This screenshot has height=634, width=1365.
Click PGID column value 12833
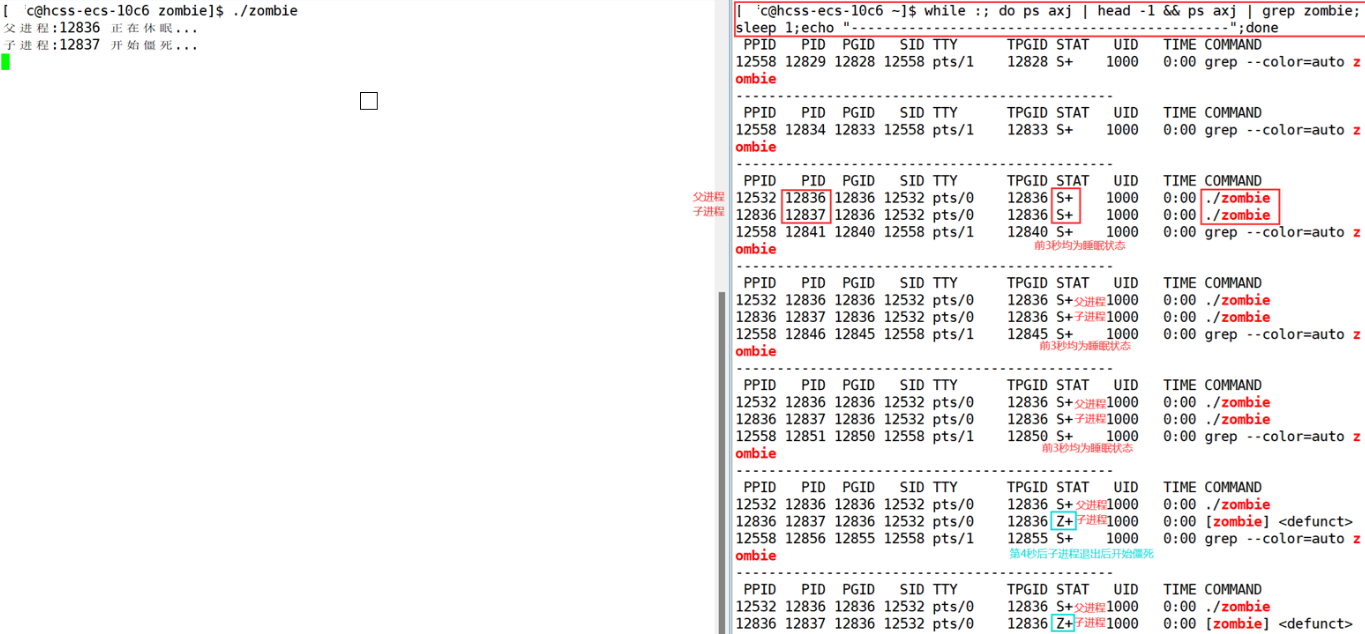coord(855,130)
